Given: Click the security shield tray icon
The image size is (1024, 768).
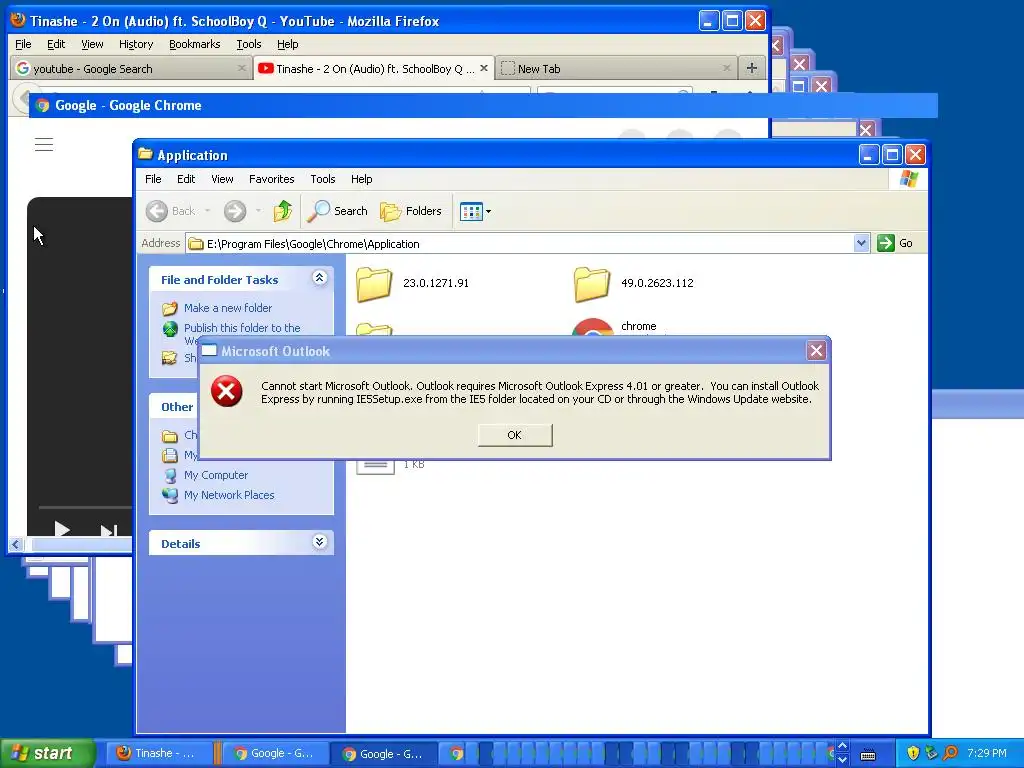Looking at the screenshot, I should (x=913, y=754).
